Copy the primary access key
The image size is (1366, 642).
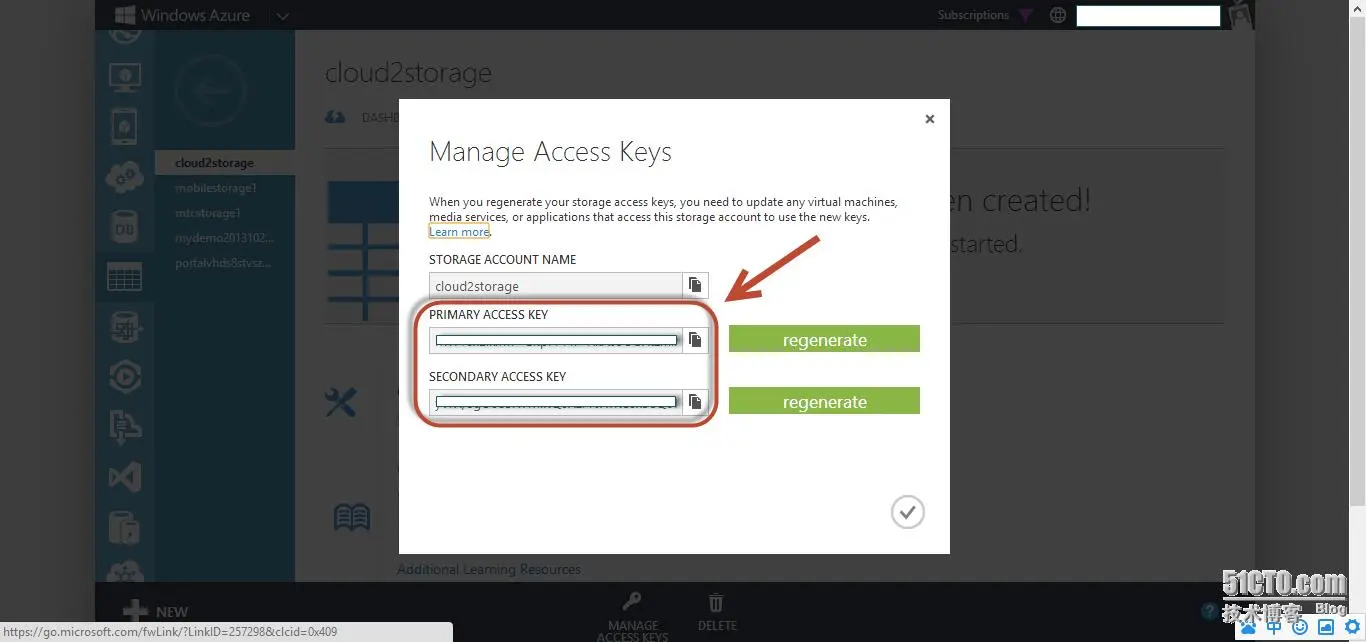pyautogui.click(x=695, y=340)
